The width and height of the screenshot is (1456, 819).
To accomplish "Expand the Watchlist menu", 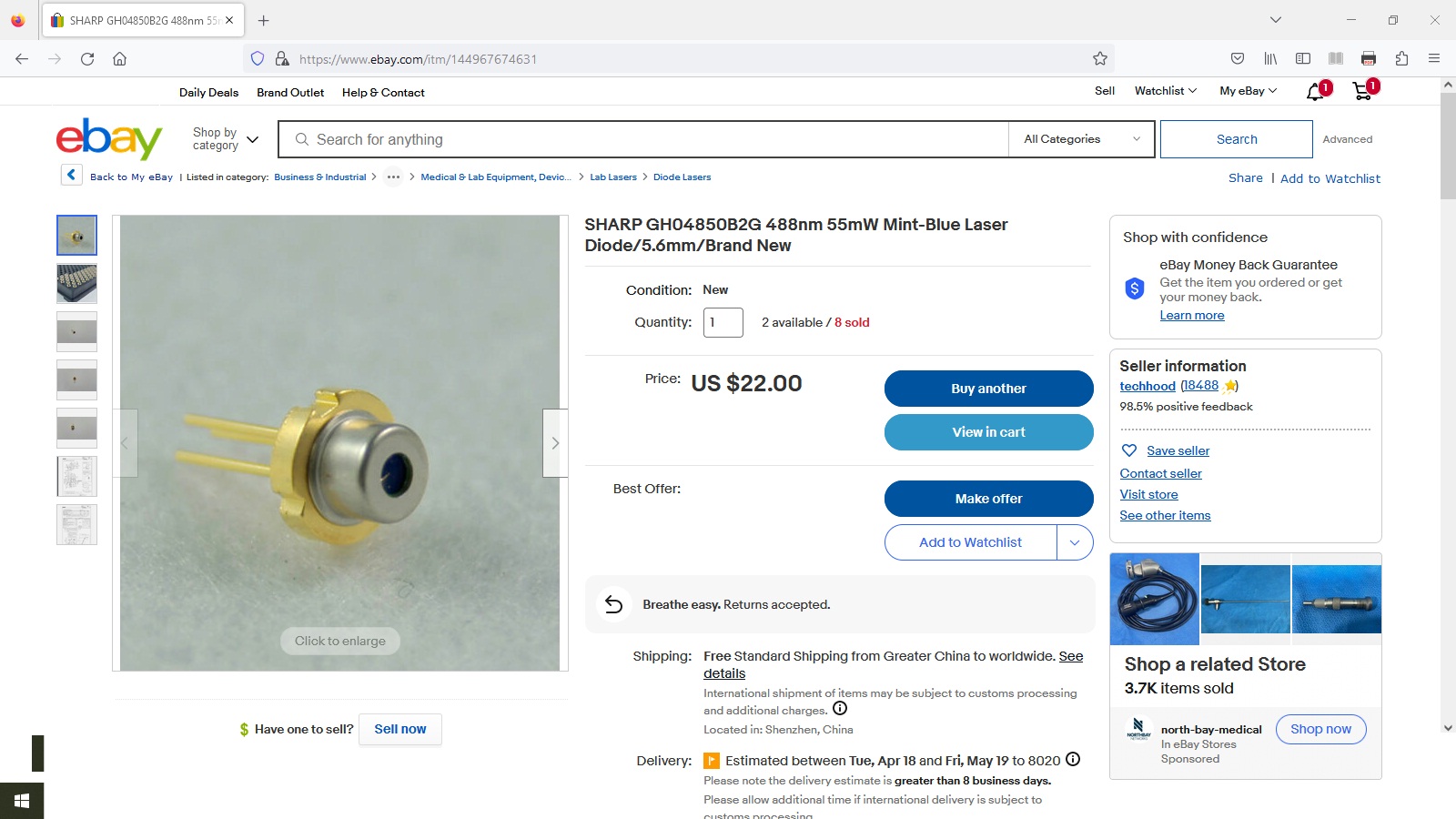I will point(1166,91).
